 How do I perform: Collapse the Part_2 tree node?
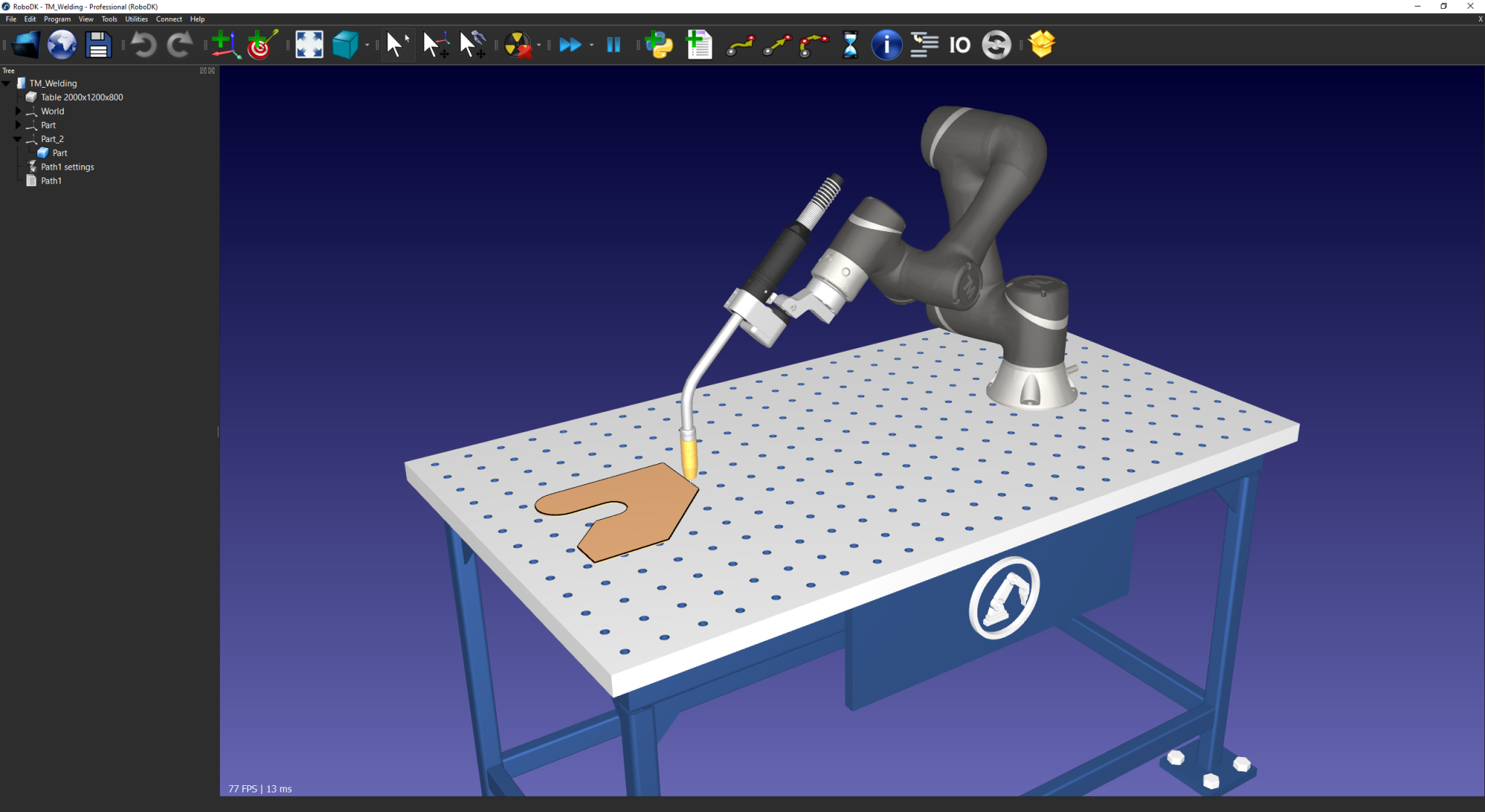point(17,138)
